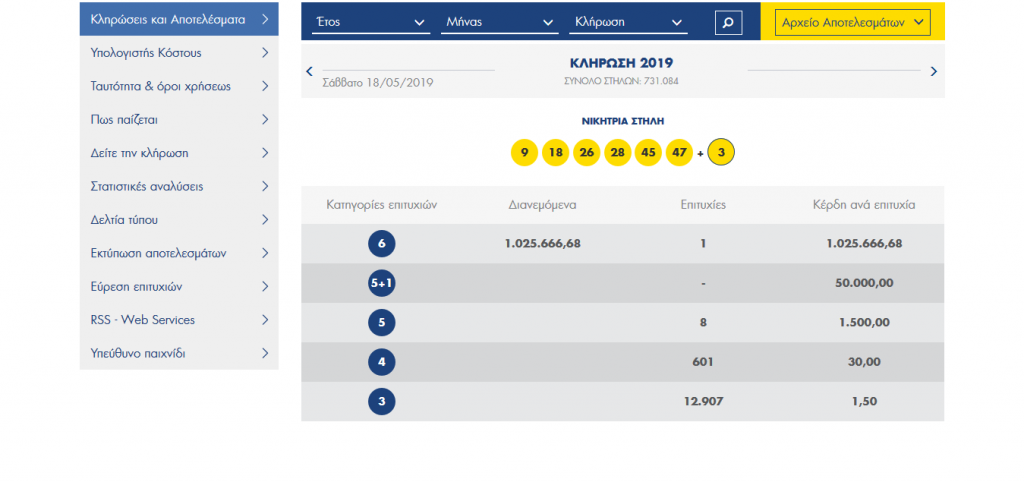This screenshot has width=1024, height=482.
Task: Open the Κλήρωση draw dropdown
Action: [x=628, y=22]
